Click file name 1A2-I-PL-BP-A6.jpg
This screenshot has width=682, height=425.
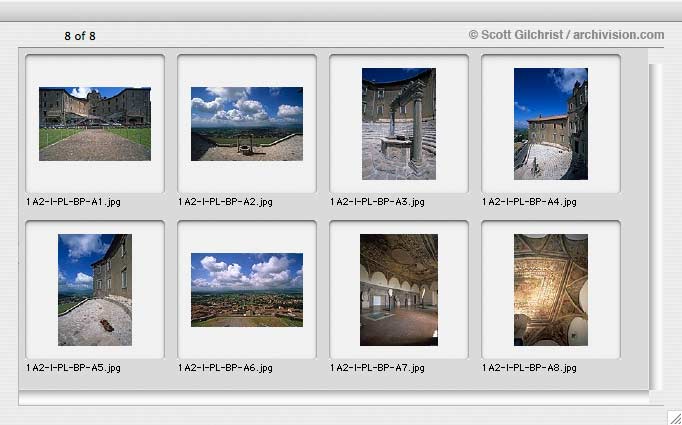point(225,368)
